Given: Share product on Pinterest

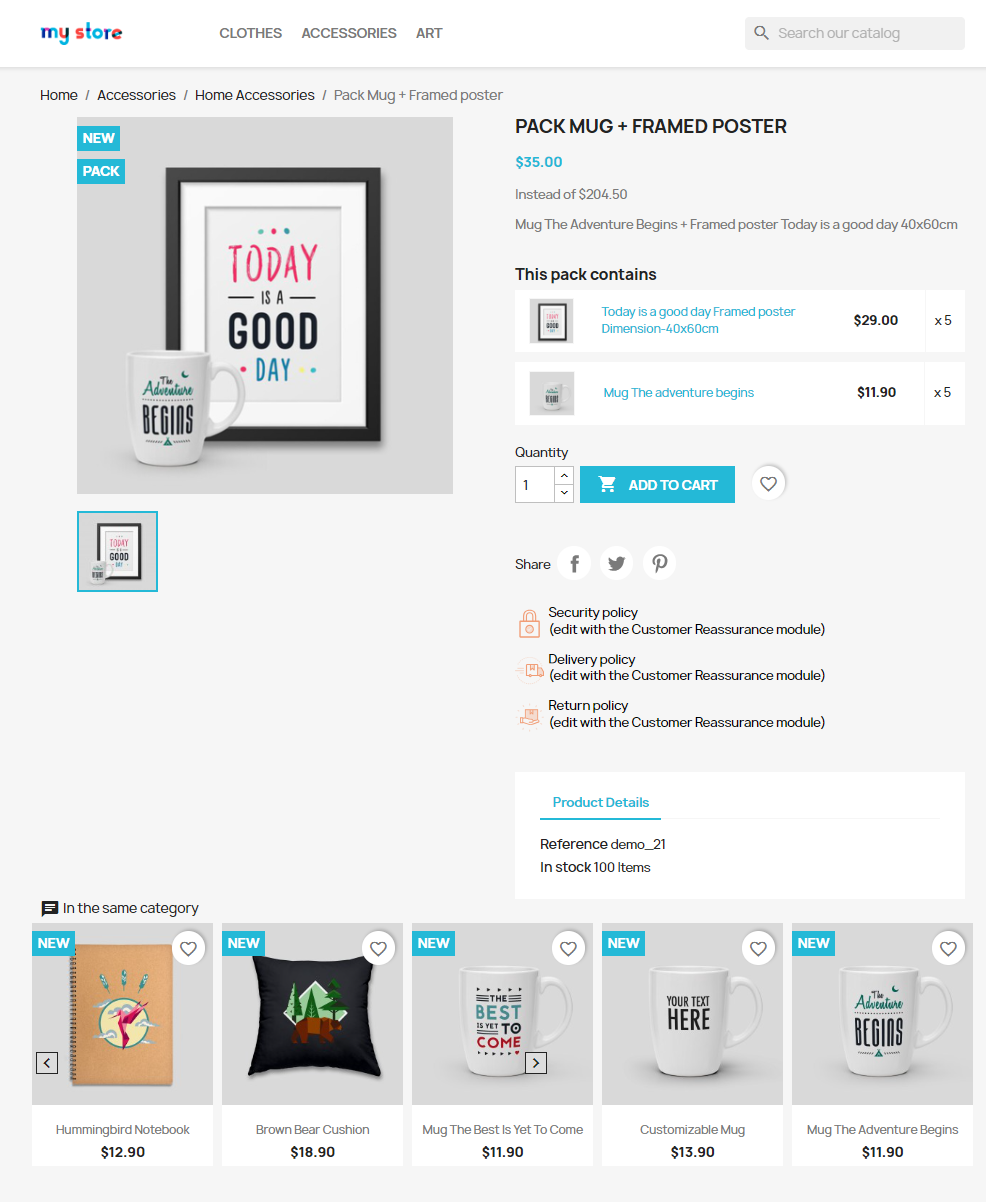Looking at the screenshot, I should (x=660, y=563).
